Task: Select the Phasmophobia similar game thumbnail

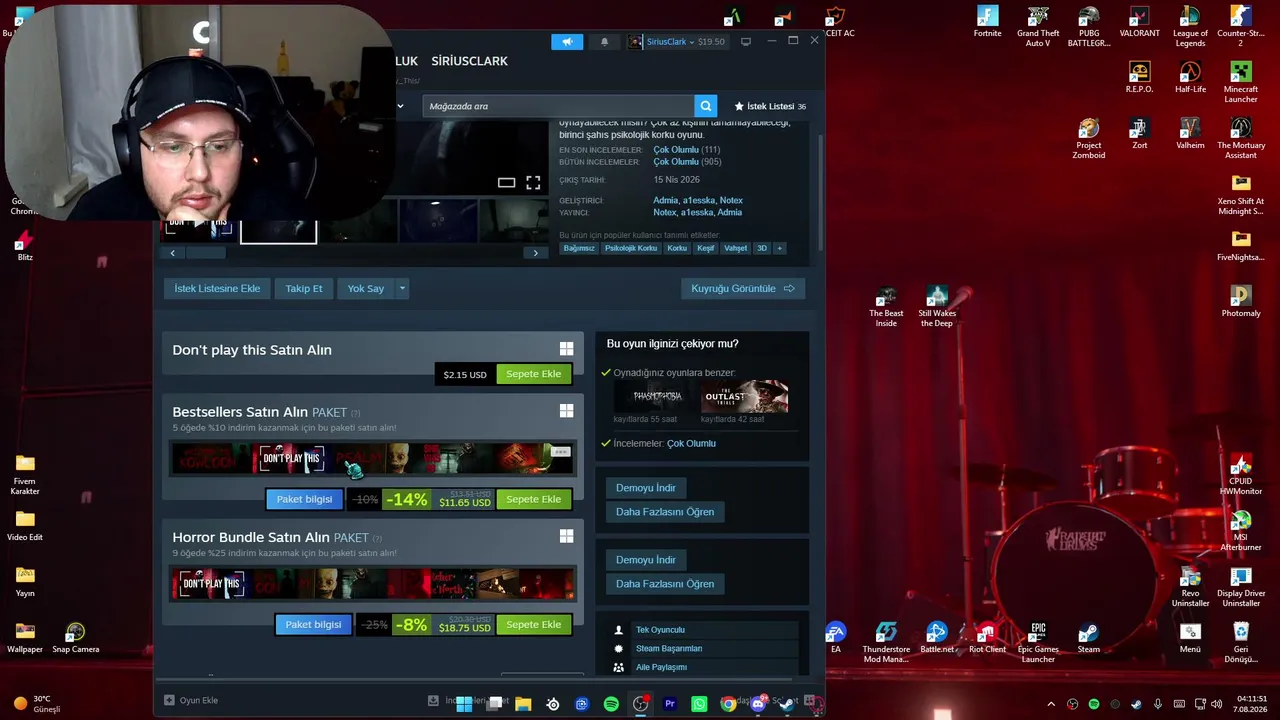Action: coord(657,396)
